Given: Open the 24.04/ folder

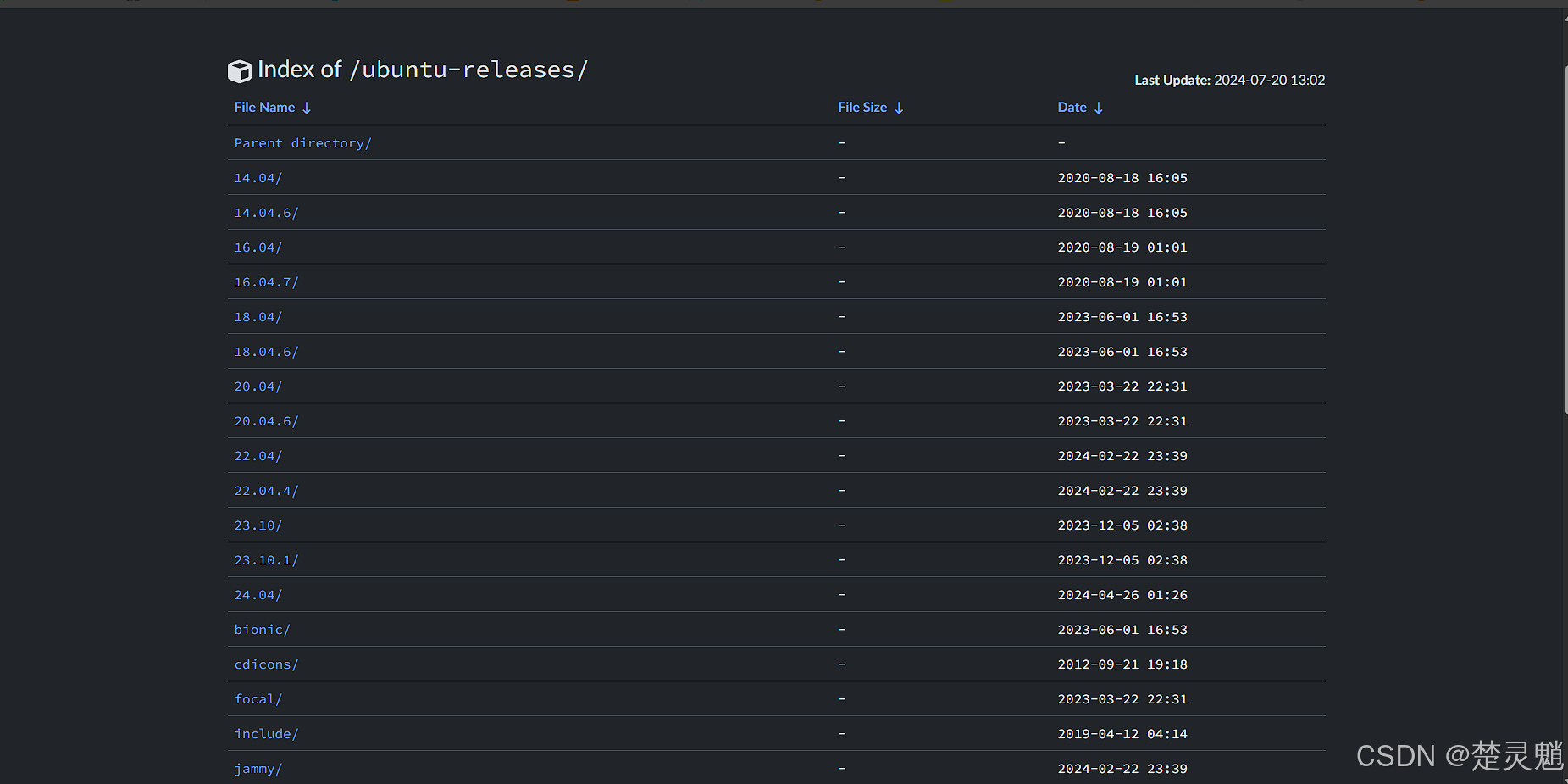Looking at the screenshot, I should click(x=258, y=595).
